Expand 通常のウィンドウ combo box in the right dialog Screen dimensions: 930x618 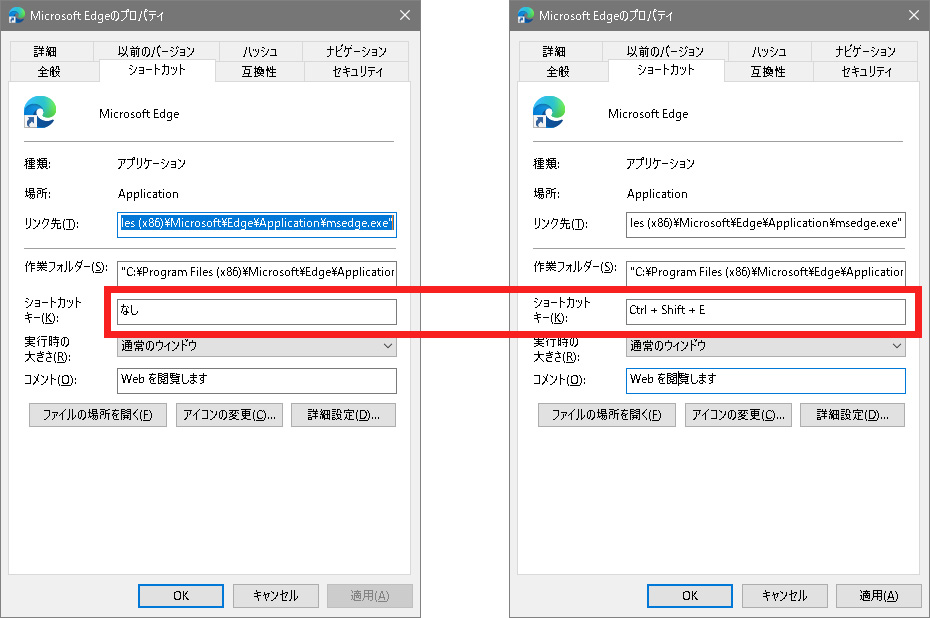tap(766, 346)
